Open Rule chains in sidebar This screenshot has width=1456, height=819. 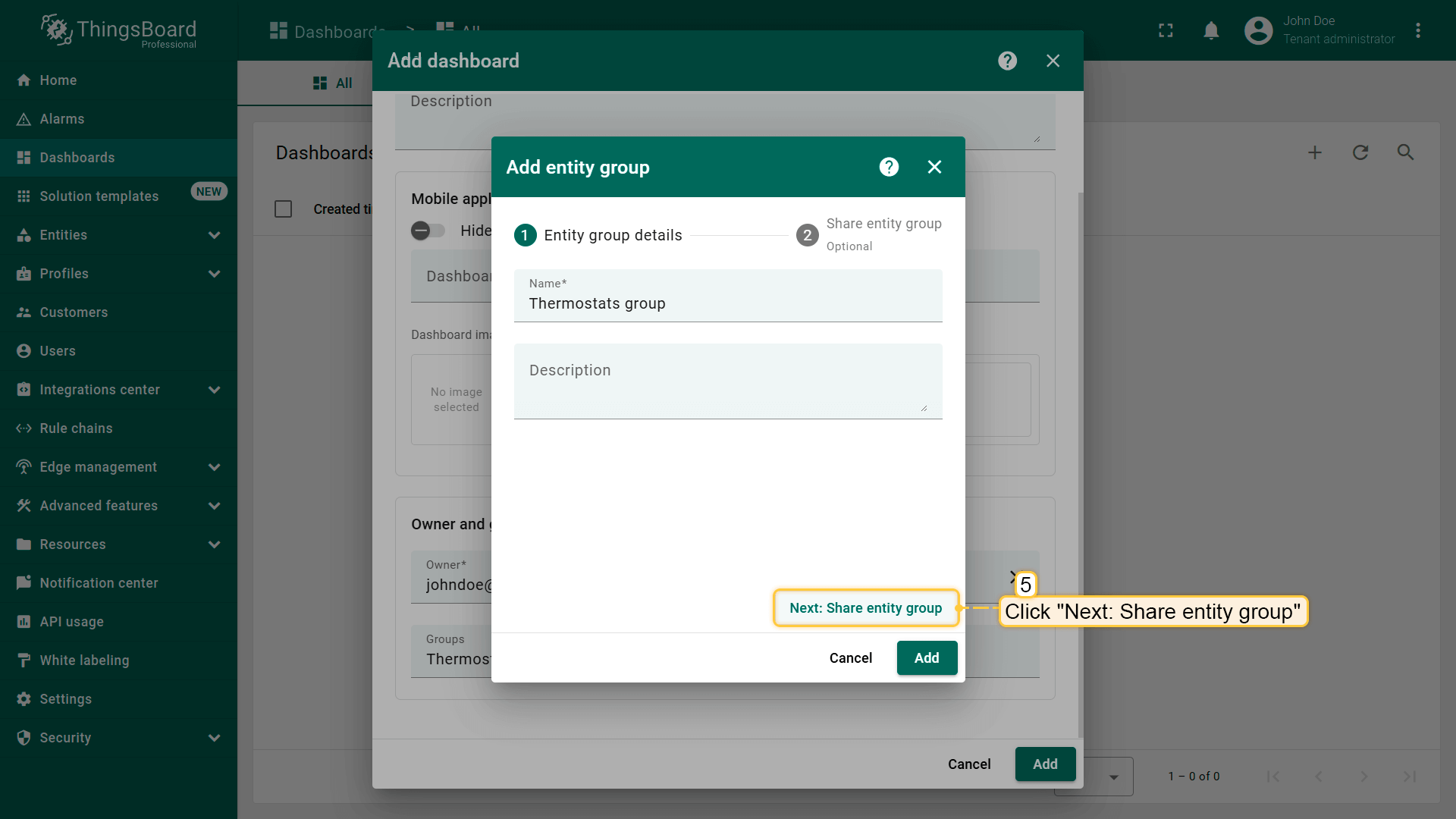(x=76, y=428)
